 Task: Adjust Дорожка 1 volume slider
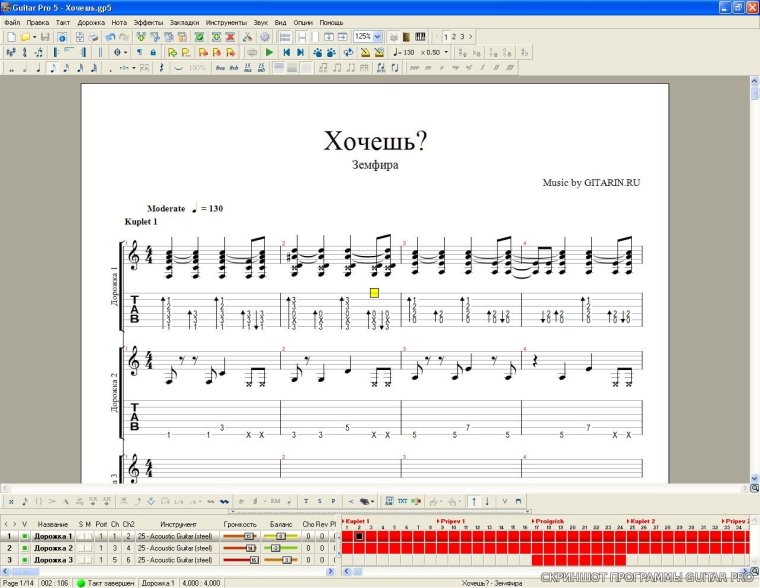tap(248, 536)
